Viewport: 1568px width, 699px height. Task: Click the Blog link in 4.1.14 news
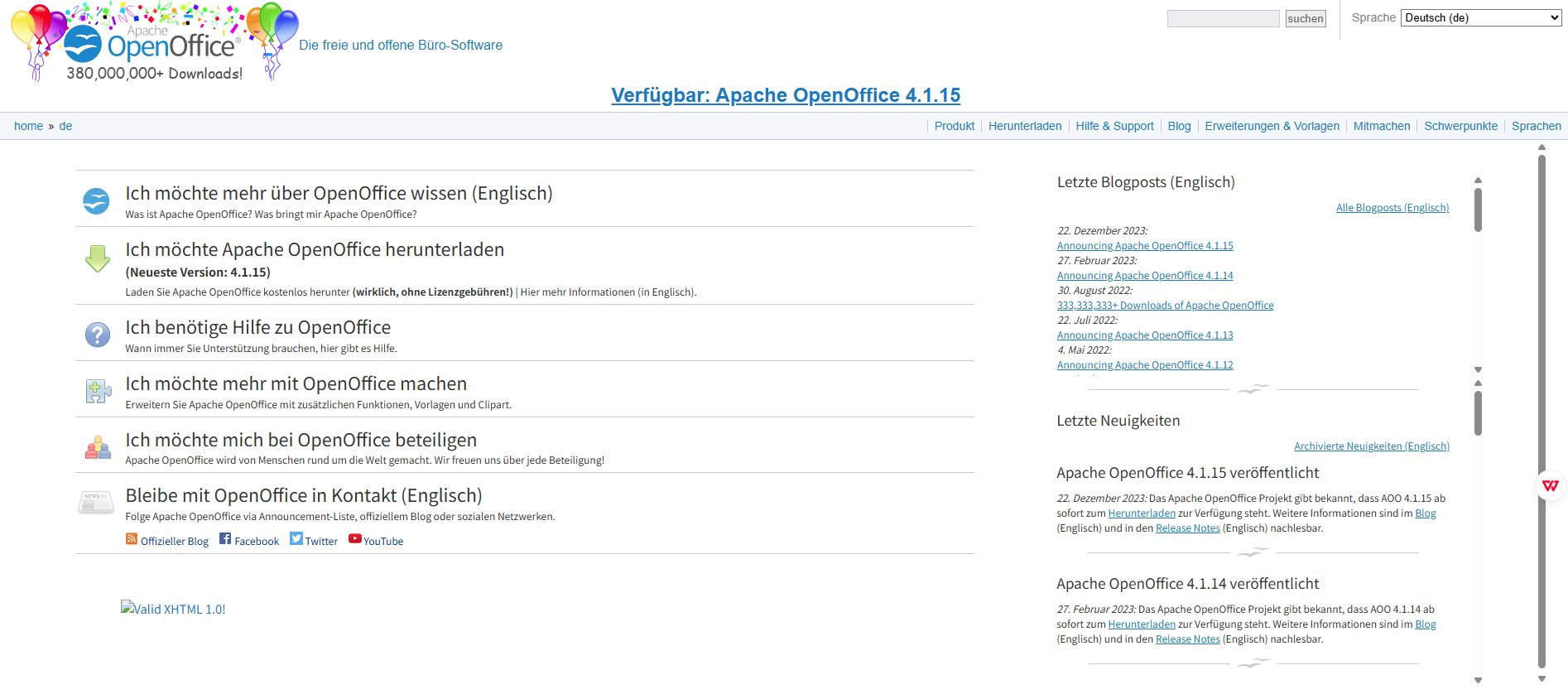[1426, 624]
